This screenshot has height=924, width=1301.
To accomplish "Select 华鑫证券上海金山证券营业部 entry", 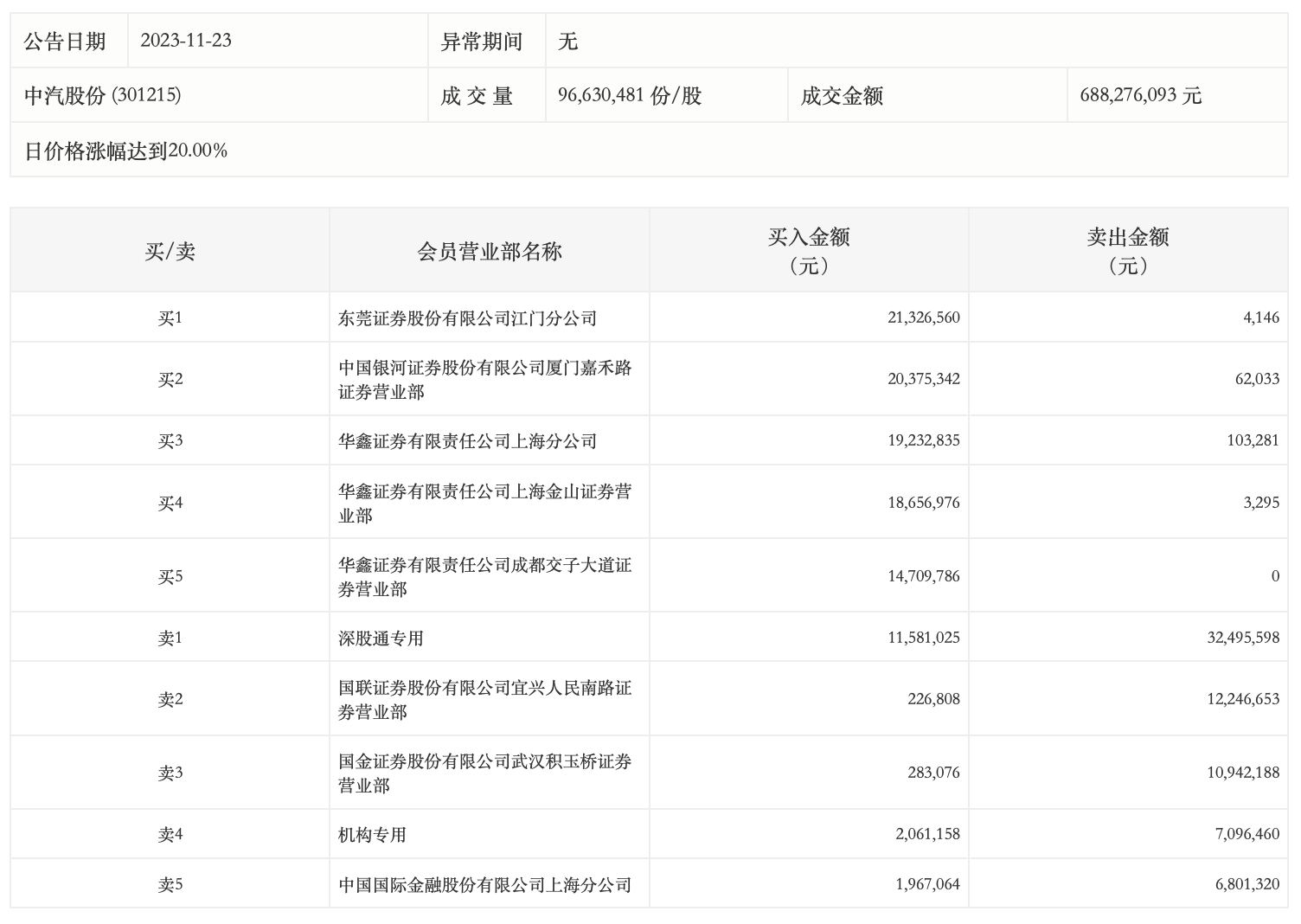I will (x=484, y=503).
